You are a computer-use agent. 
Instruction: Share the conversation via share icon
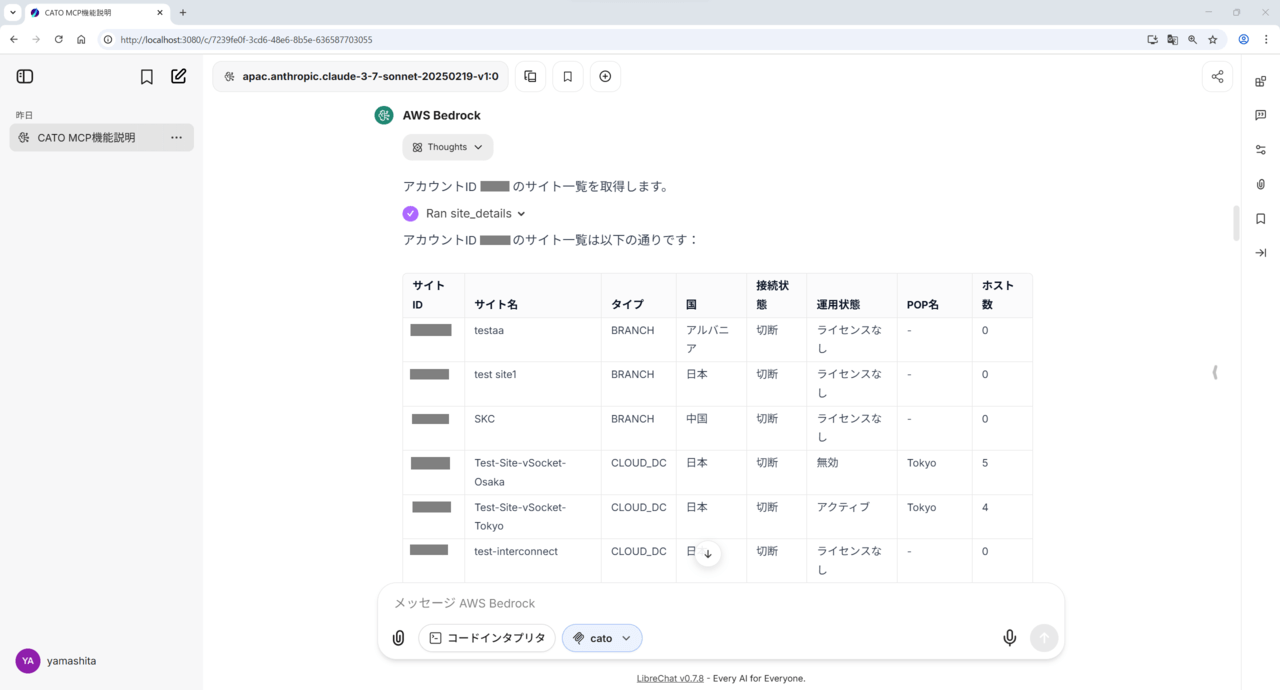1217,77
